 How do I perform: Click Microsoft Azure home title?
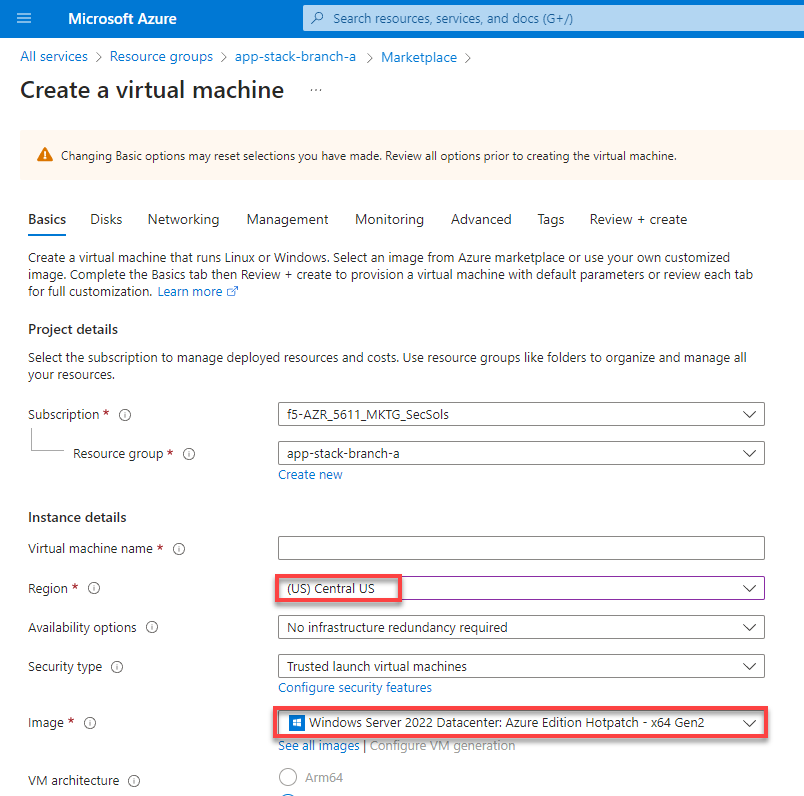[x=122, y=18]
